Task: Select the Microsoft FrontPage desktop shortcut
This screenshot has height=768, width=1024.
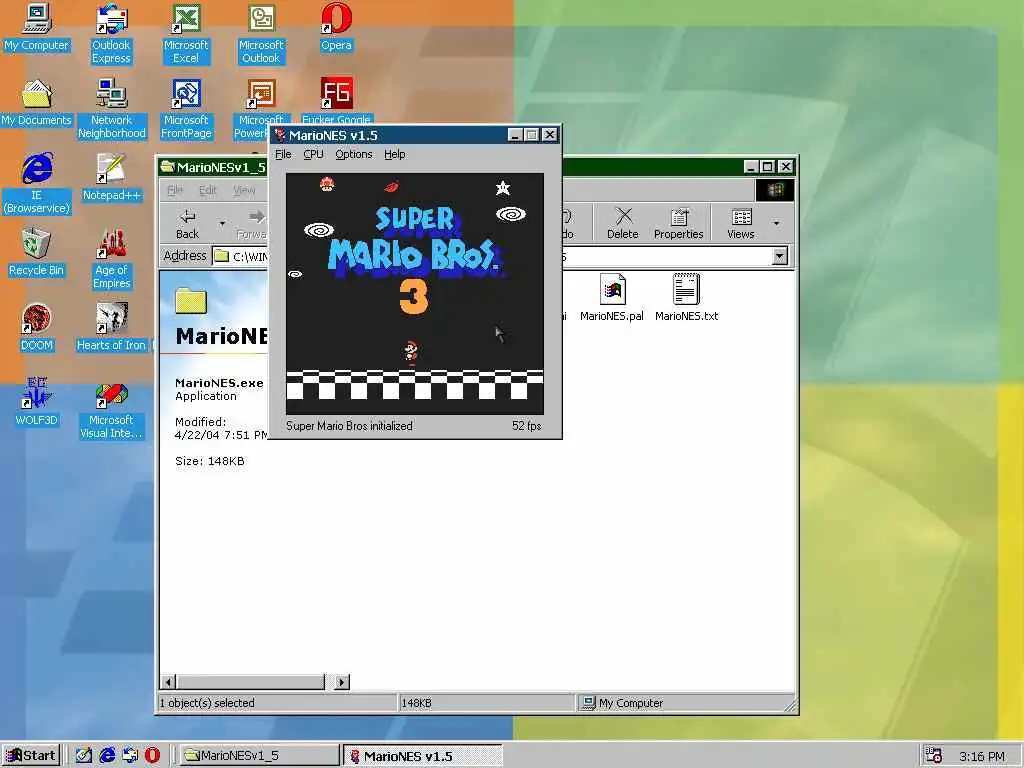Action: coord(186,108)
